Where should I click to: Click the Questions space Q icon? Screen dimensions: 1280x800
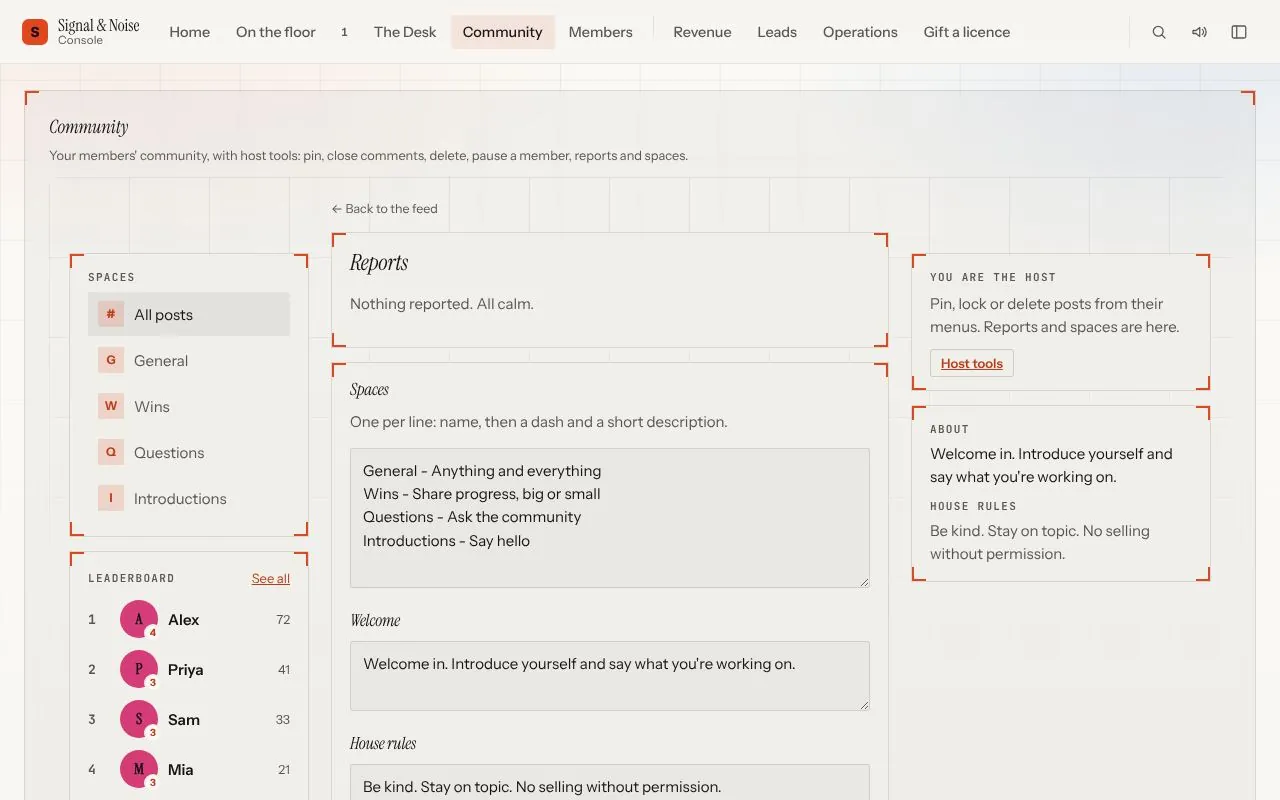point(111,452)
